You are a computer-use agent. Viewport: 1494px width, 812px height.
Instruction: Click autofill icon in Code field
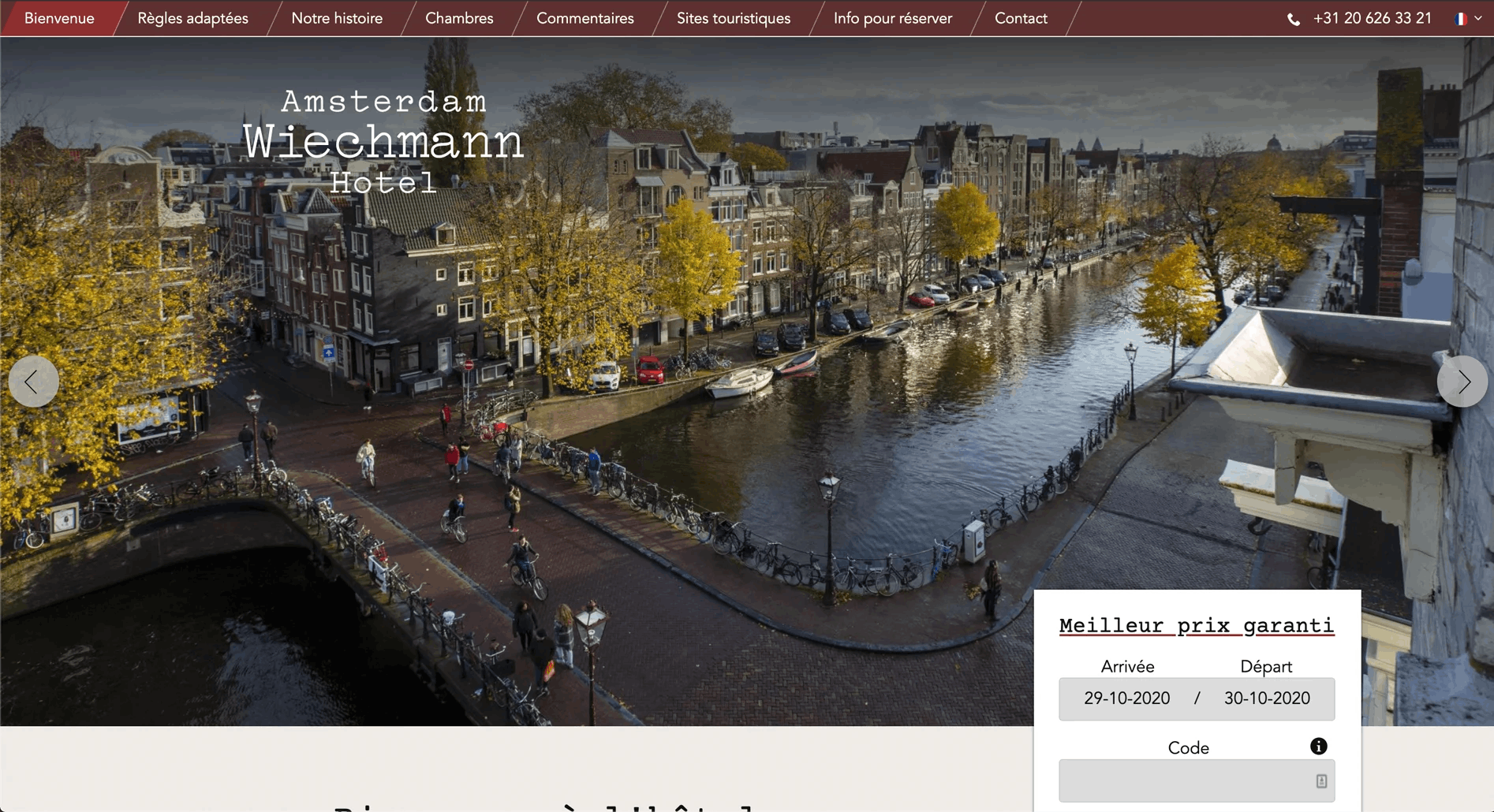point(1321,780)
